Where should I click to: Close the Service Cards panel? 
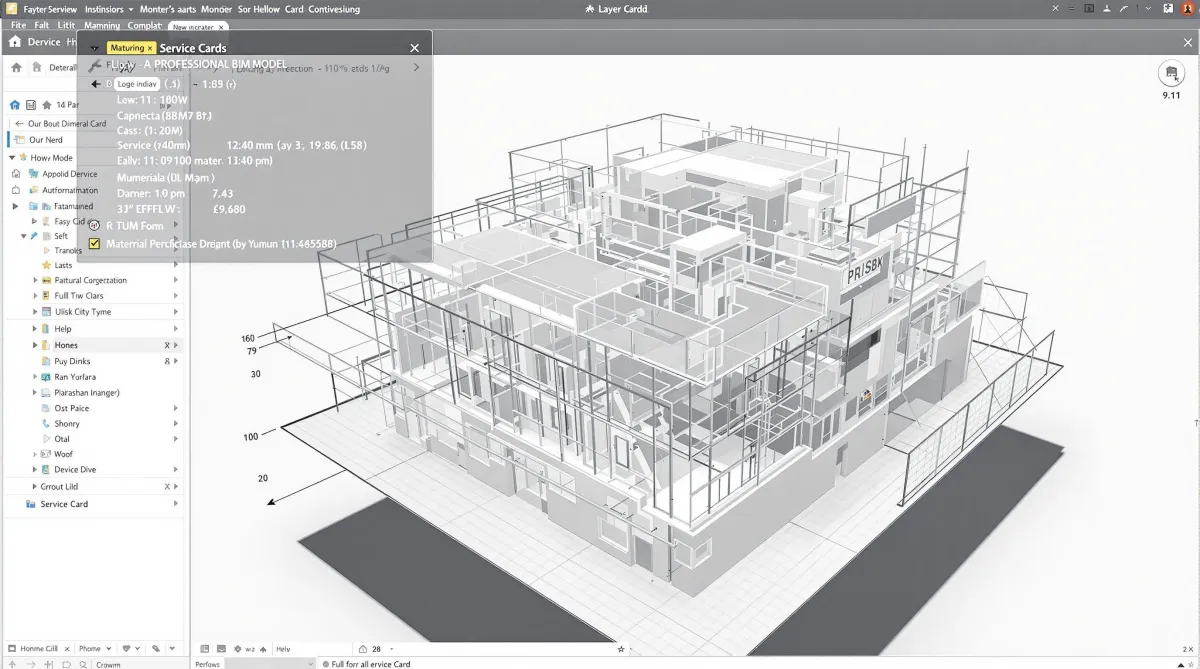(x=415, y=47)
